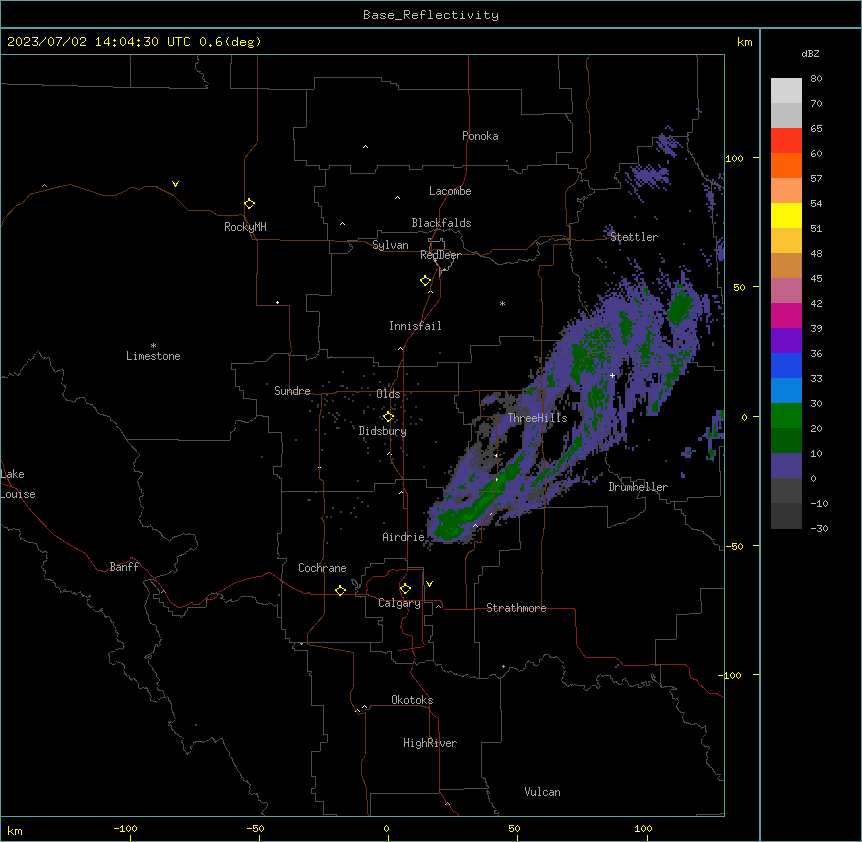Click the Cochrane label

pyautogui.click(x=322, y=568)
